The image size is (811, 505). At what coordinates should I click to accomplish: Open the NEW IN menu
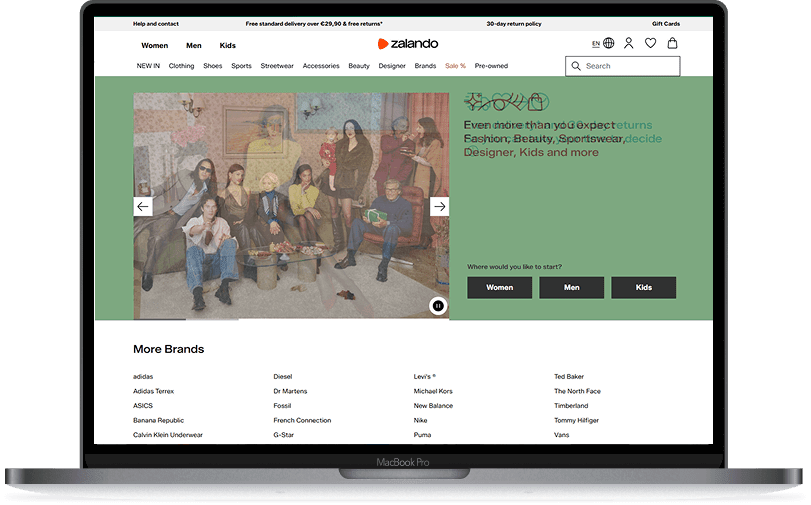(x=148, y=66)
